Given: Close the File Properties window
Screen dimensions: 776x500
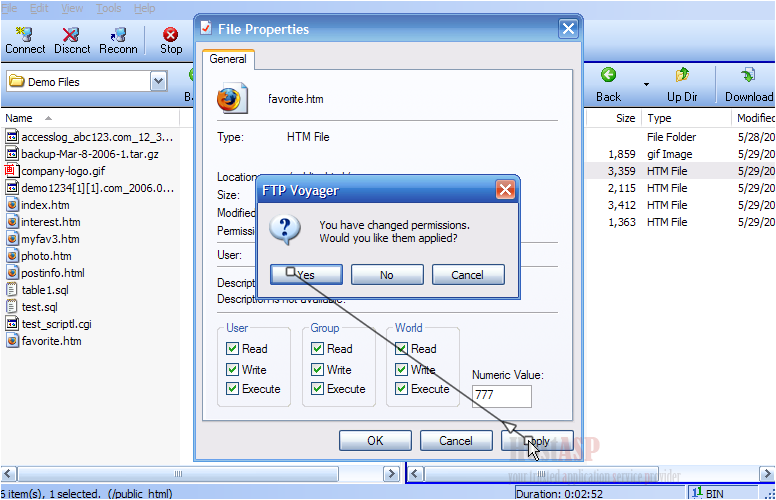Looking at the screenshot, I should pyautogui.click(x=568, y=29).
